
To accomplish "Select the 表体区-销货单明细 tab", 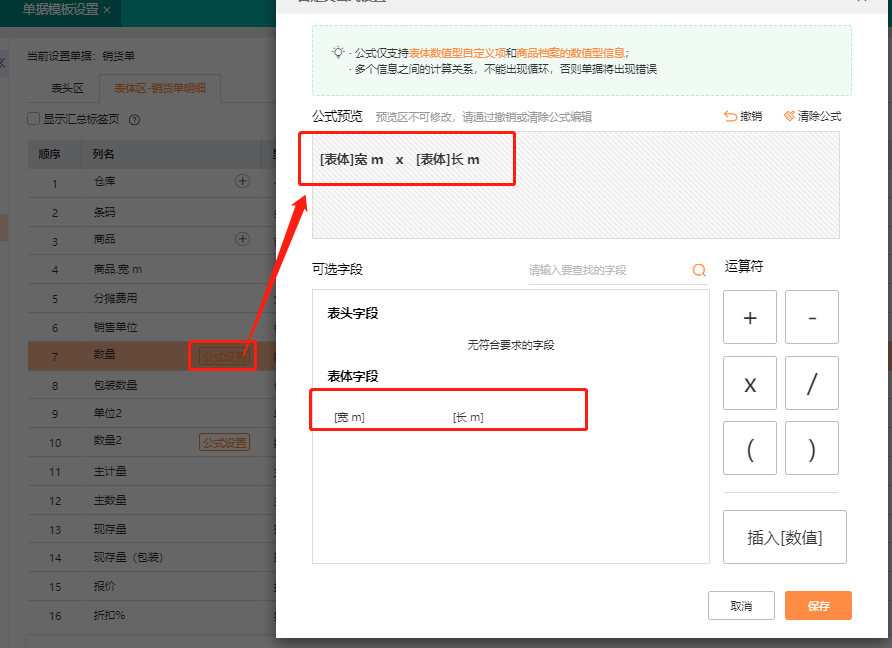I will coord(160,88).
